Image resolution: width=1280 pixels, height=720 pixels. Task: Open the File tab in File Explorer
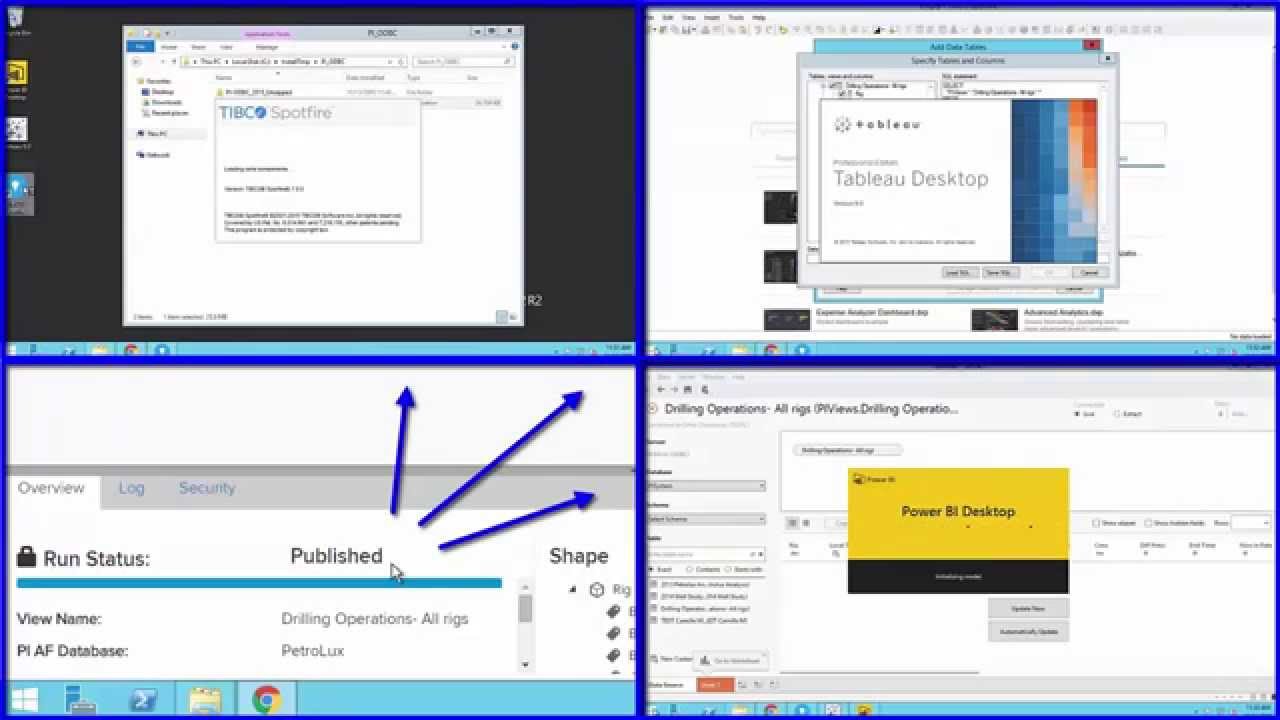[x=140, y=46]
